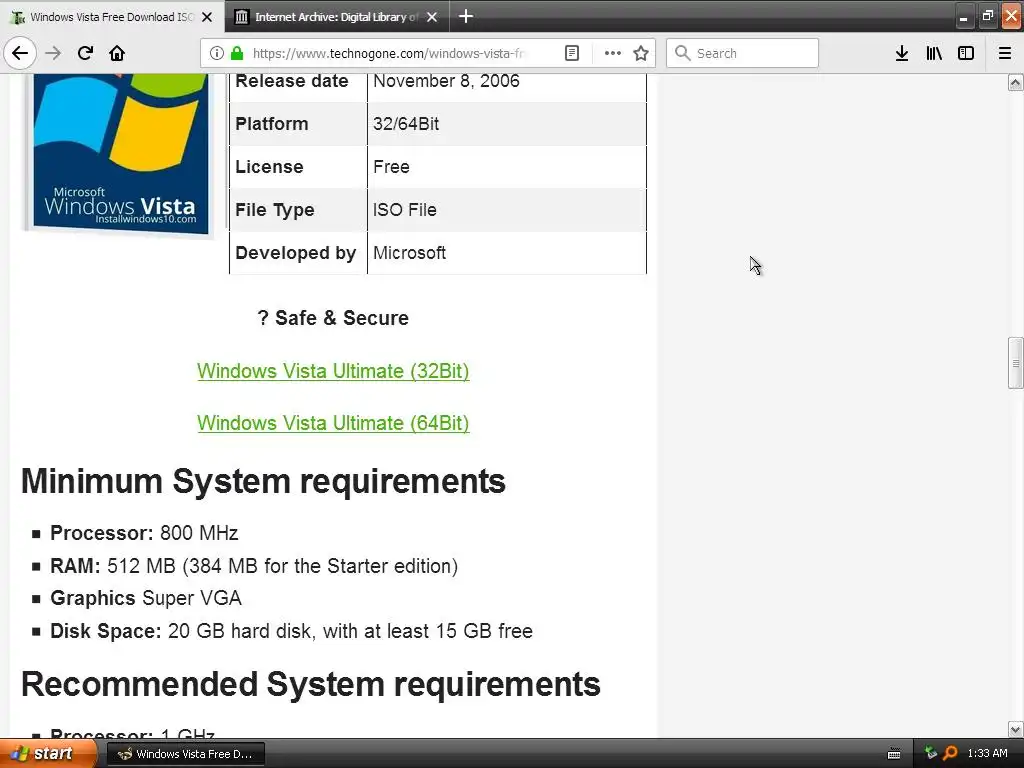The image size is (1024, 768).
Task: Click the 'Recommended System requirements' heading
Action: click(311, 684)
